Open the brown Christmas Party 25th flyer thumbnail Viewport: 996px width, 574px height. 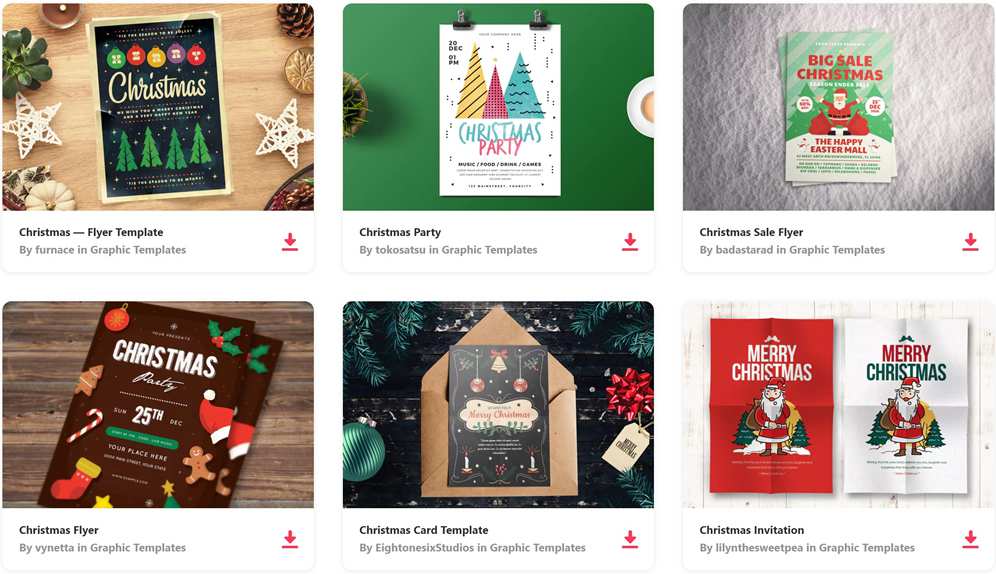pos(158,404)
